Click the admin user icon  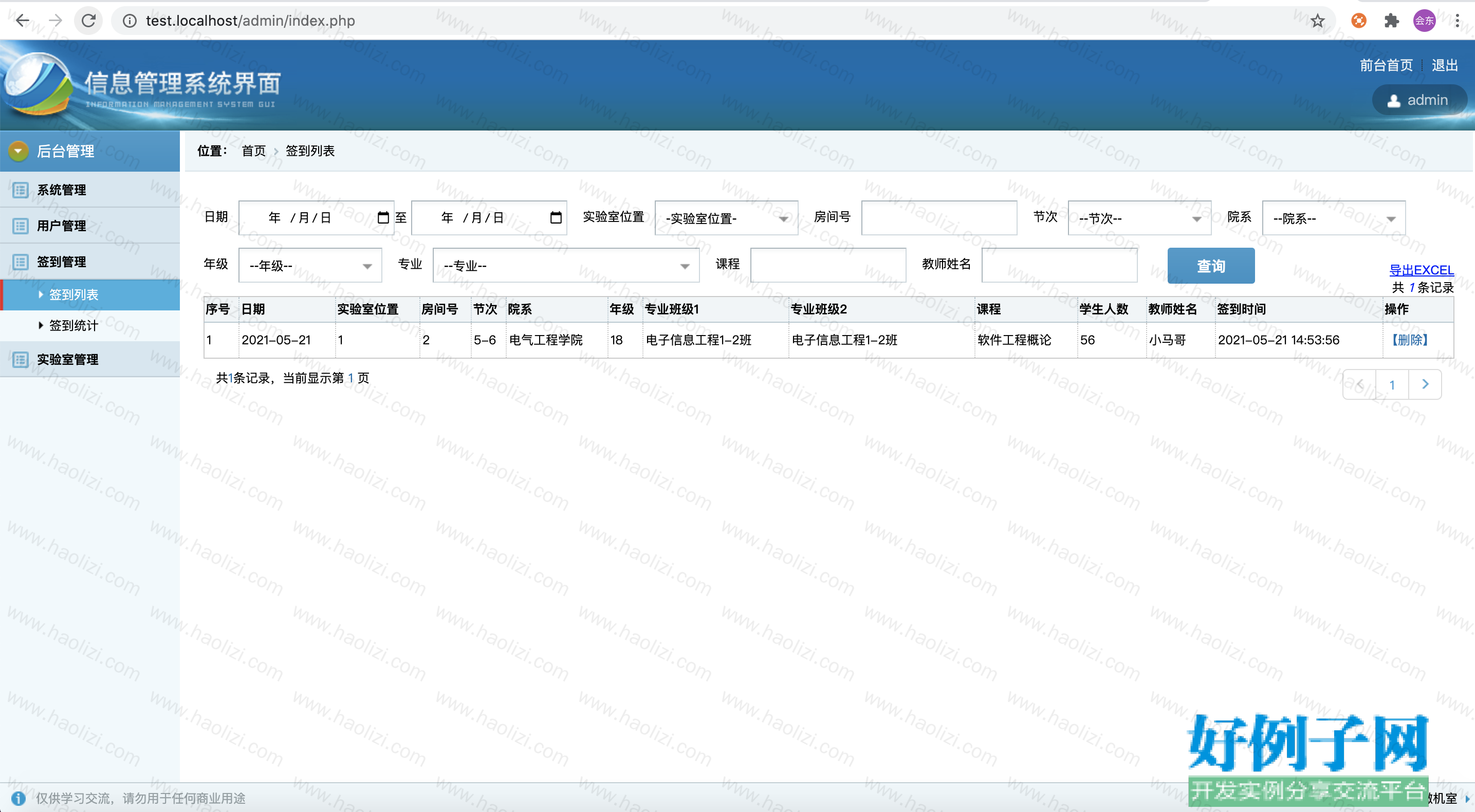coord(1394,101)
